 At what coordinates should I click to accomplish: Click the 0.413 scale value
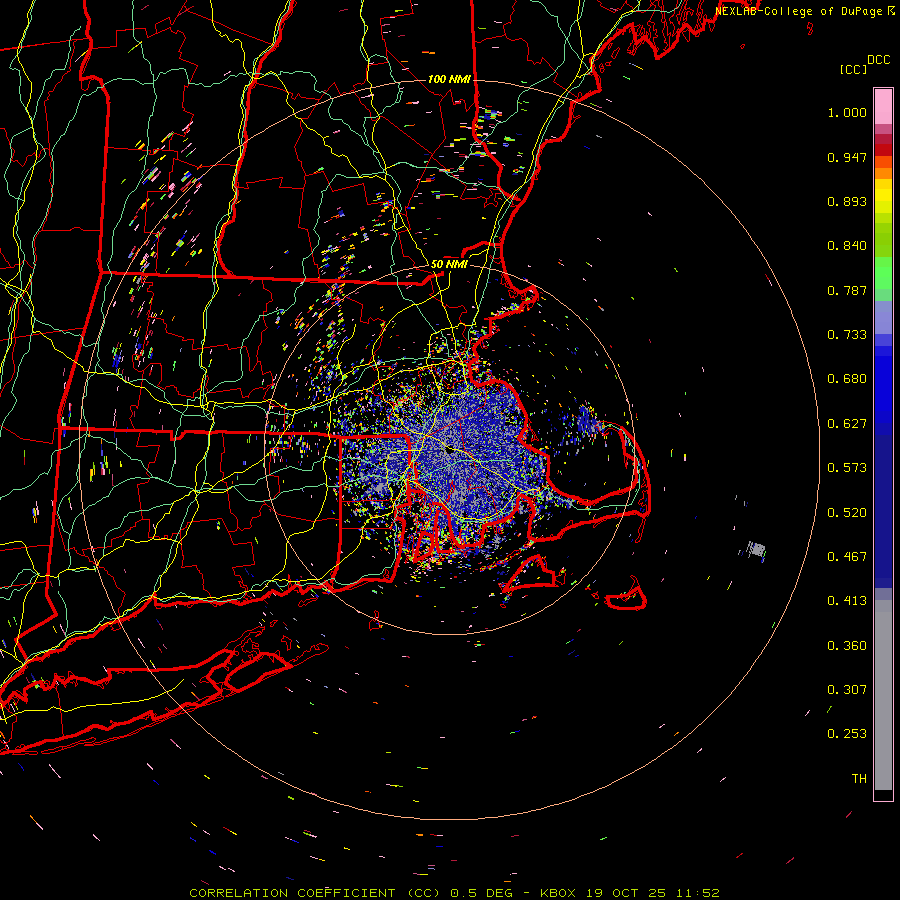(x=847, y=601)
